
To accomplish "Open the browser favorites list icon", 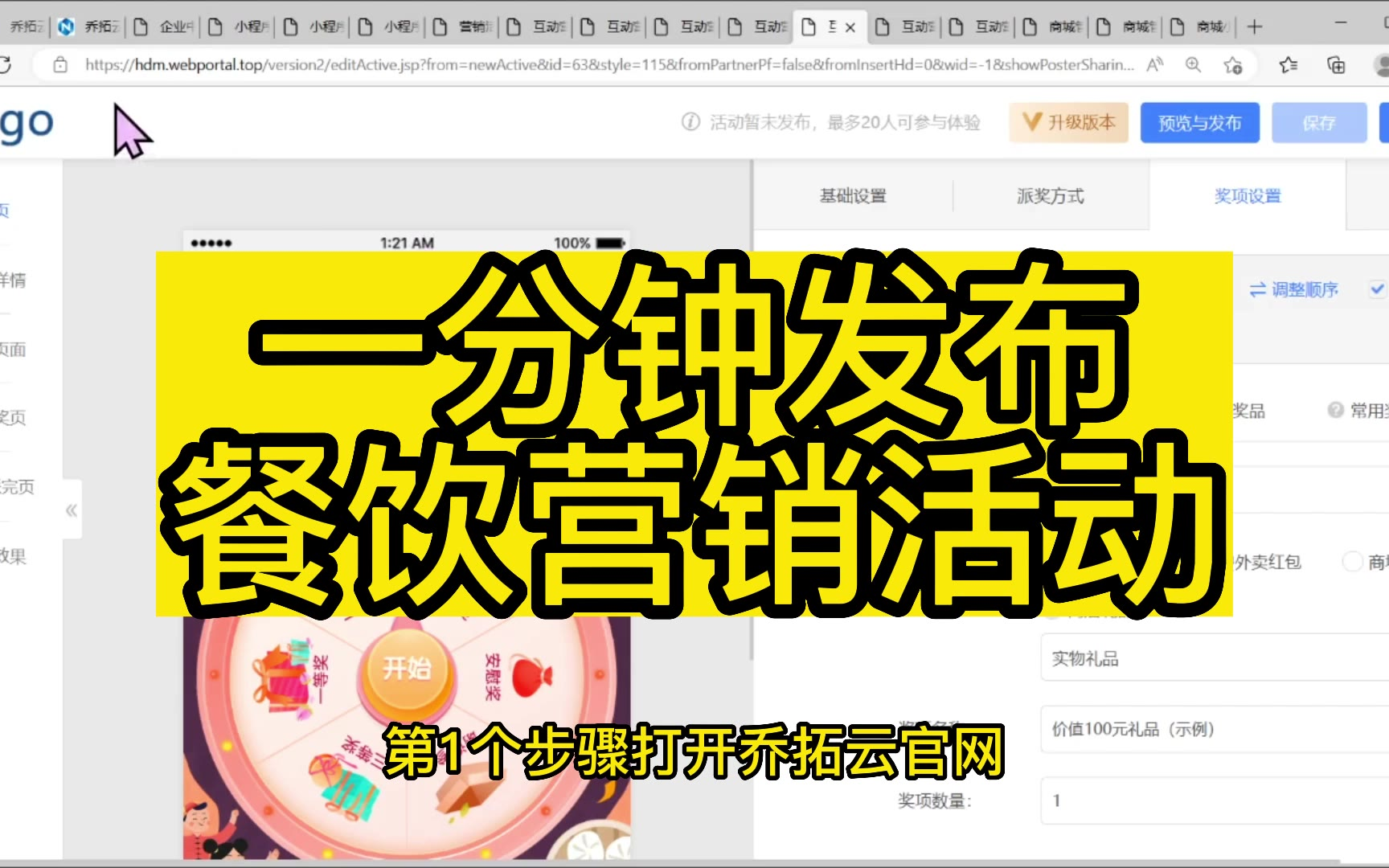I will (x=1289, y=65).
